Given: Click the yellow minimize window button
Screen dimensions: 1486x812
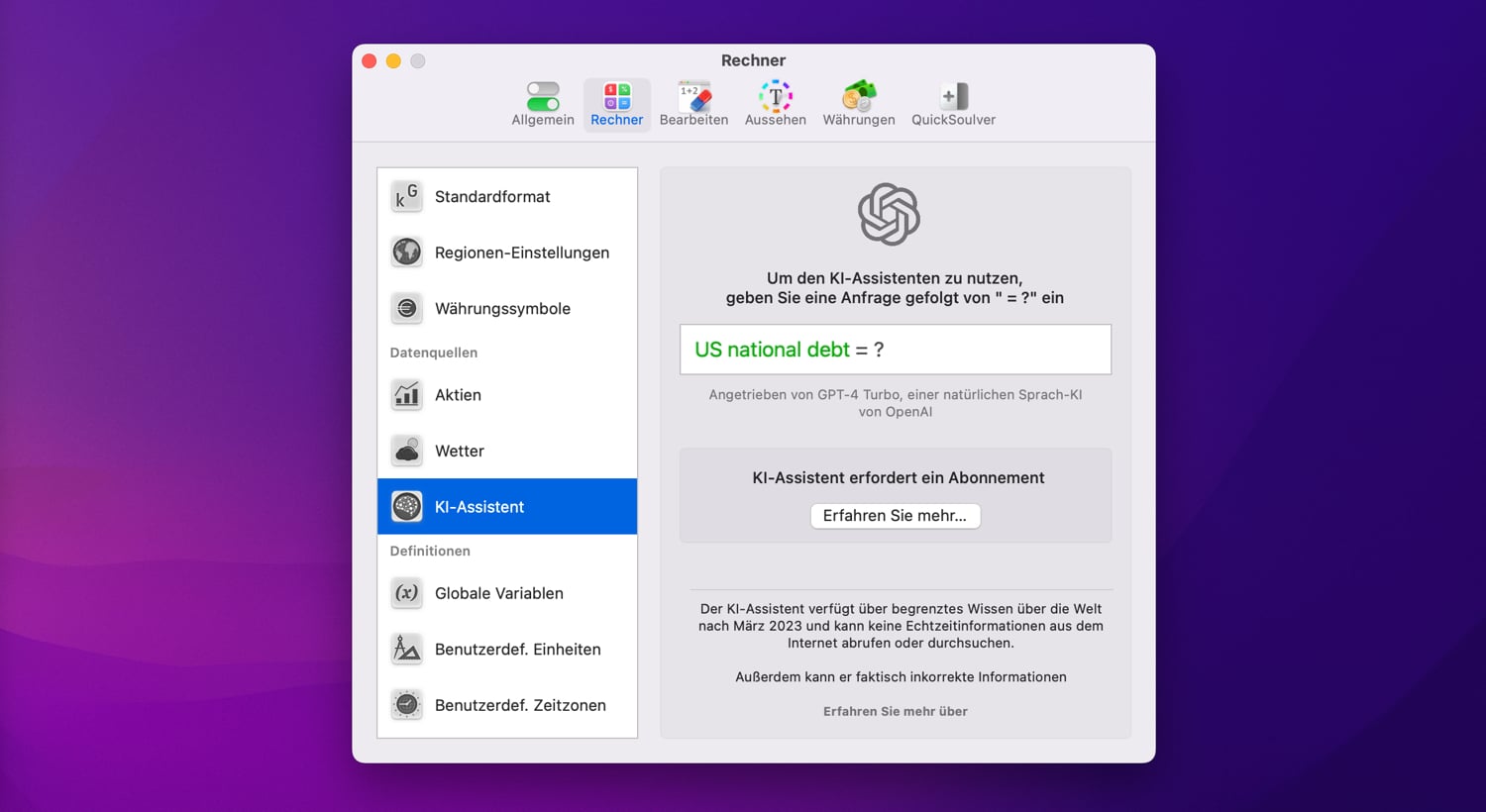Looking at the screenshot, I should [x=393, y=60].
